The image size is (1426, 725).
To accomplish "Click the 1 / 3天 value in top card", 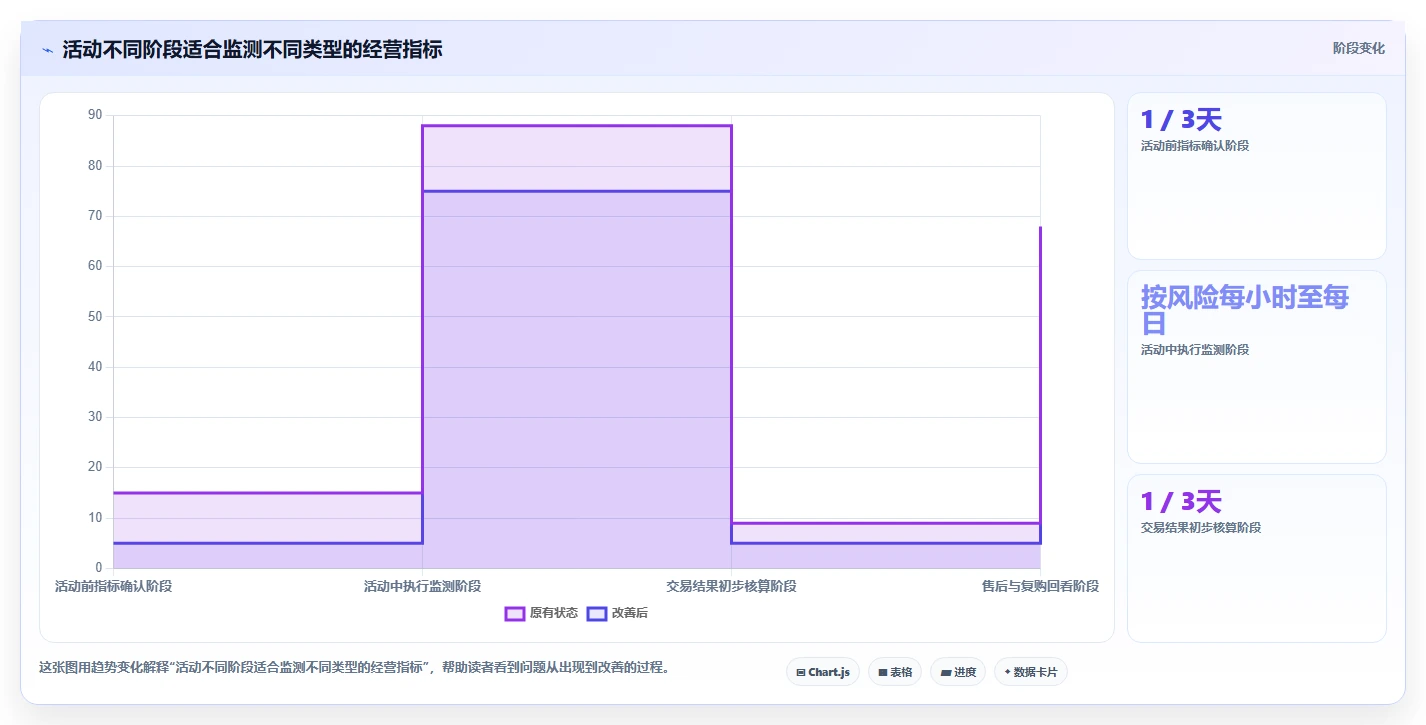I will pos(1181,120).
